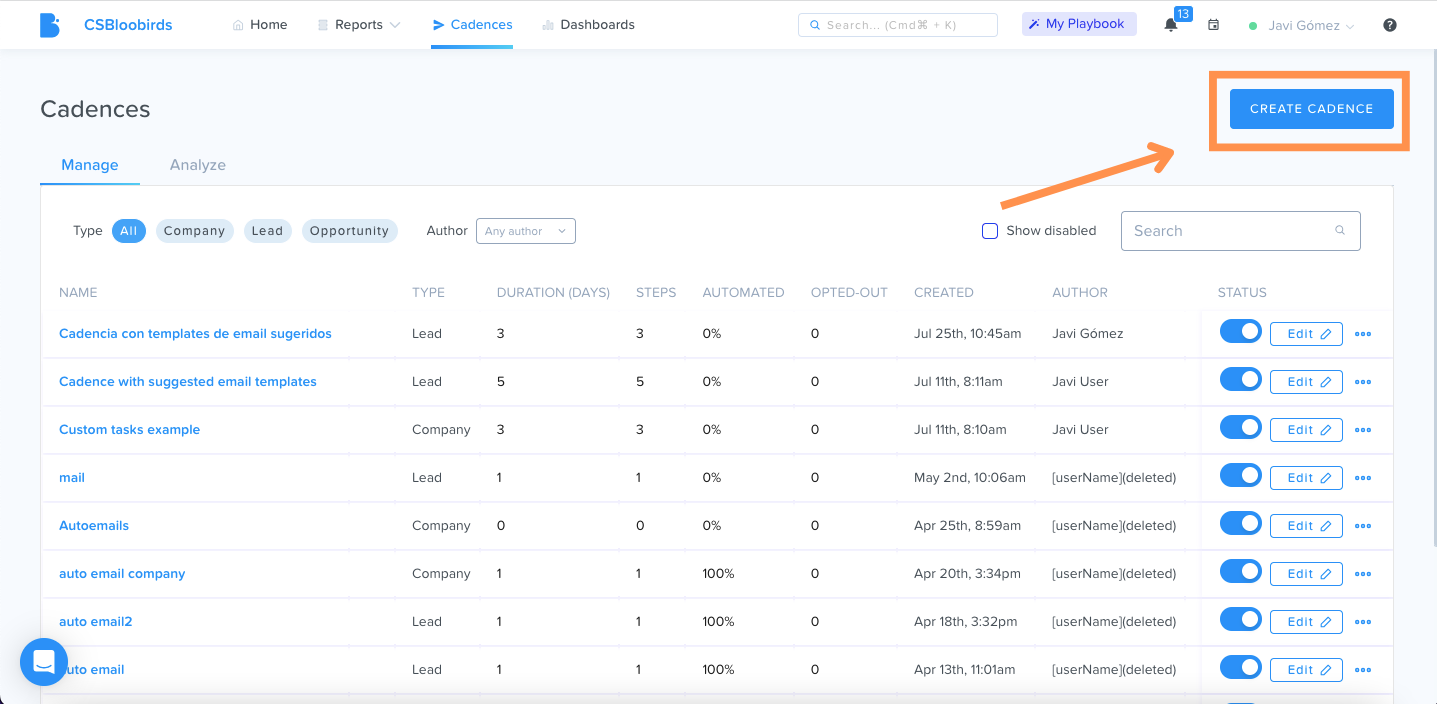
Task: Click the Bloobirds logo icon
Action: pos(49,25)
